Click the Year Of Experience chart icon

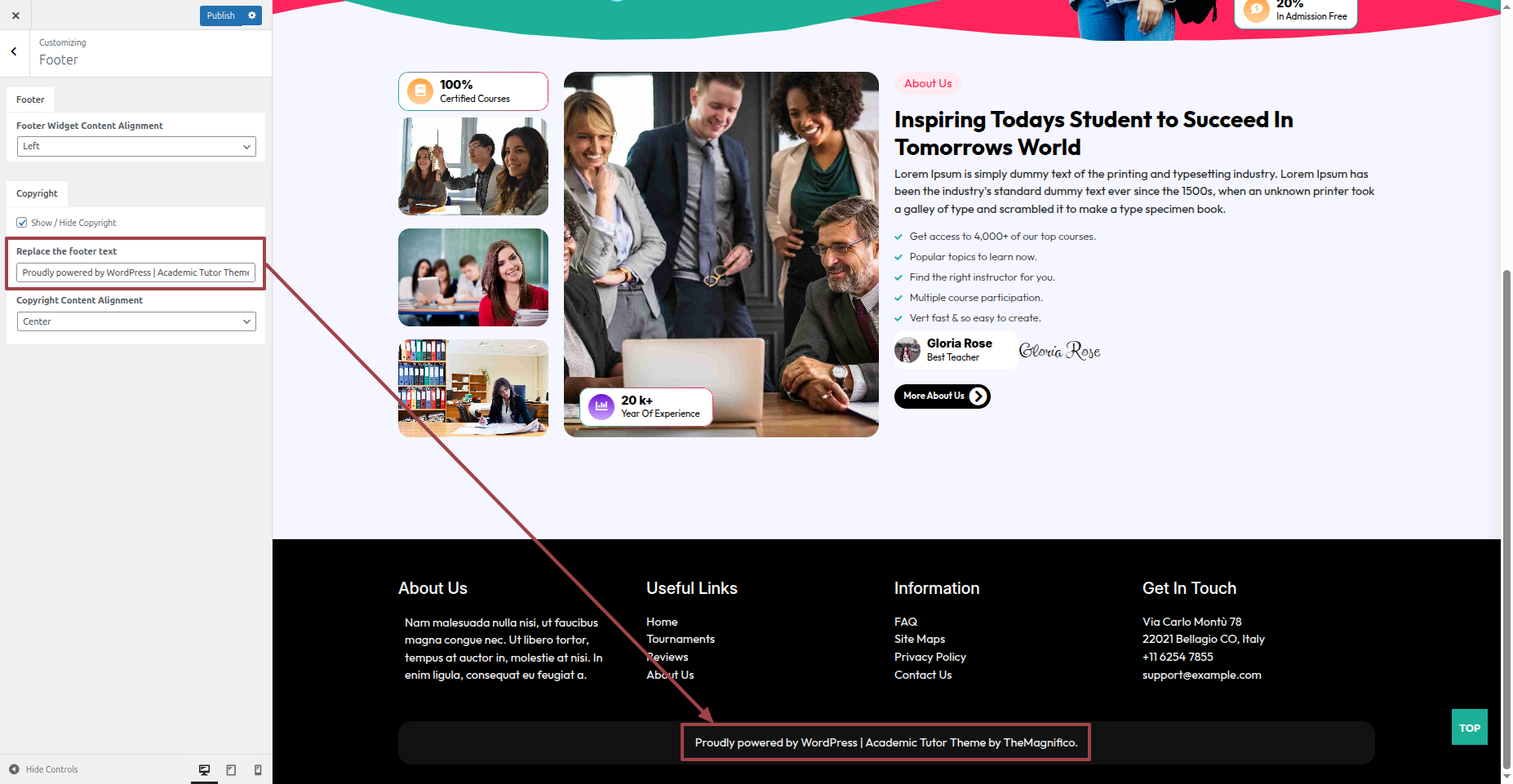[x=601, y=406]
